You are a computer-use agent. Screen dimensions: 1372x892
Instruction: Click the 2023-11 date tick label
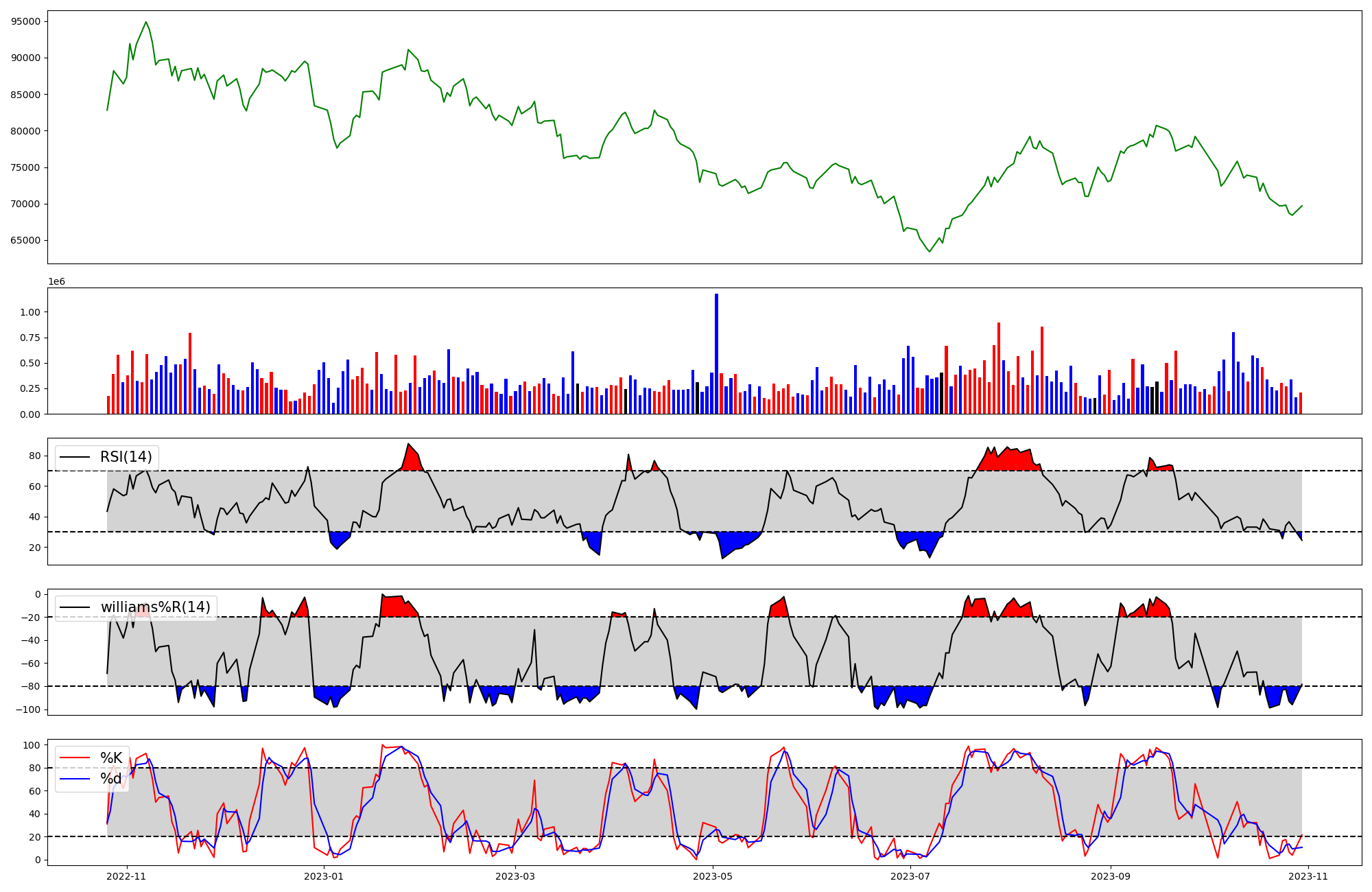(x=1308, y=876)
